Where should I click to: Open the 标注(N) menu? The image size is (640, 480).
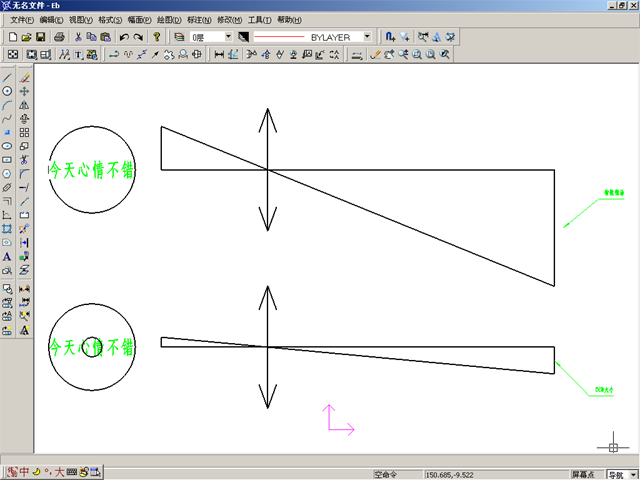tap(199, 20)
